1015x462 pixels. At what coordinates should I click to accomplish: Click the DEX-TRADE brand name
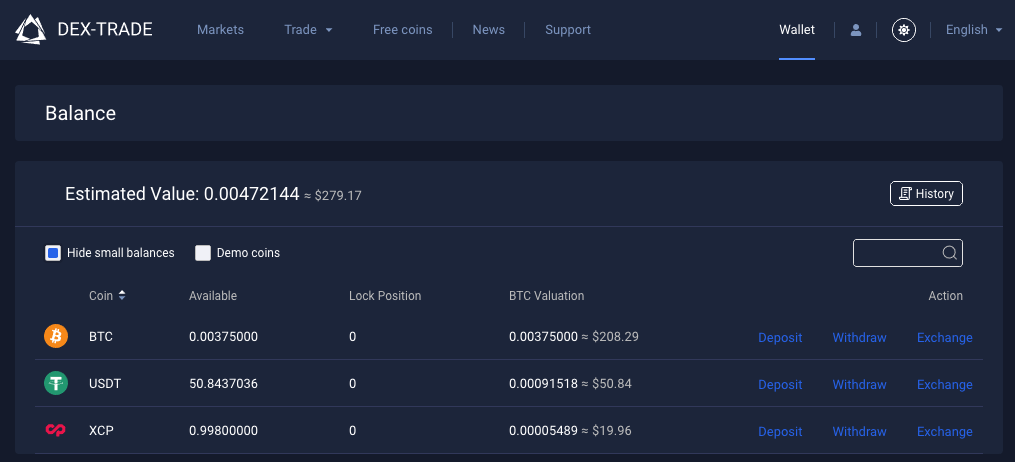[105, 30]
